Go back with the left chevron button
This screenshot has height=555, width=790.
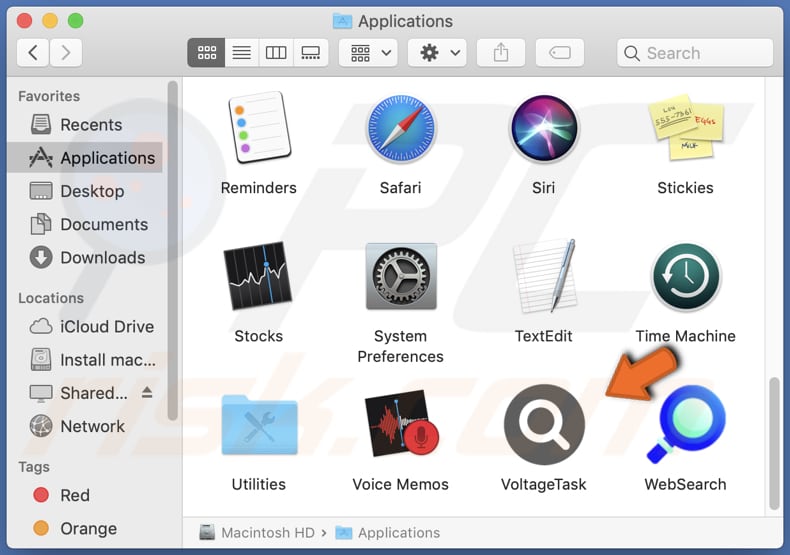(33, 52)
